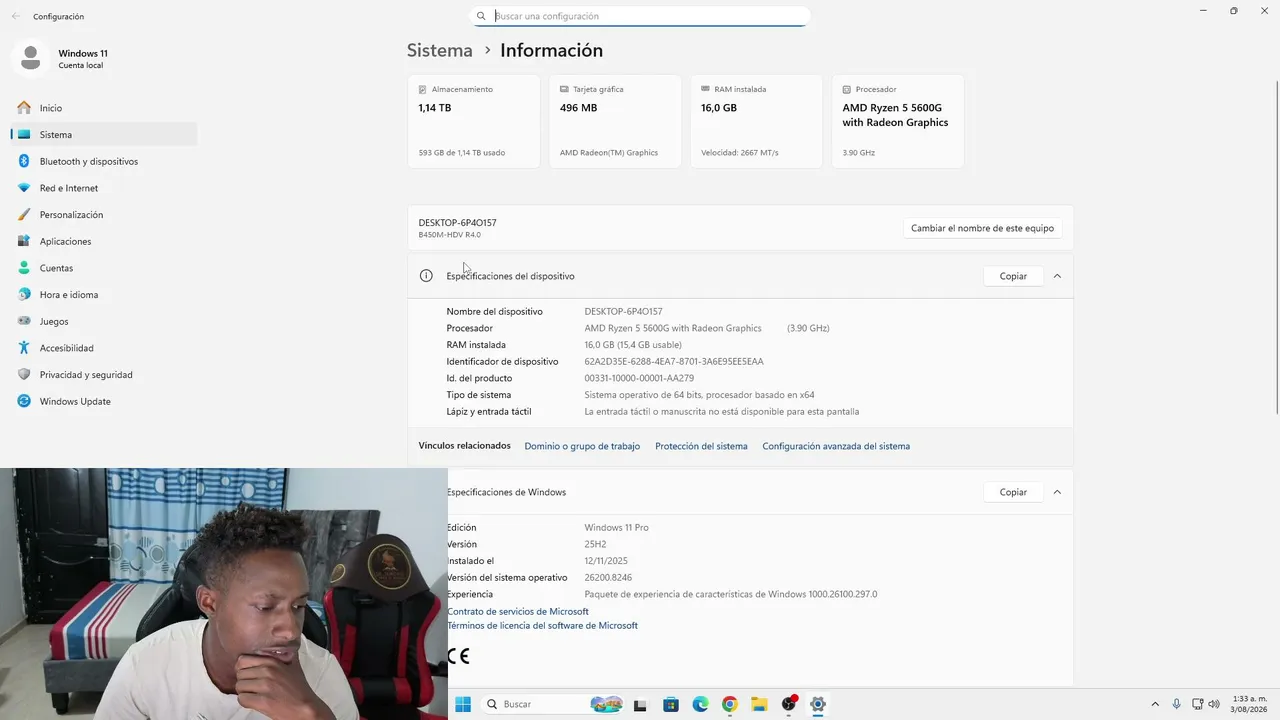Click the Configuración gear taskbar icon

coord(818,704)
